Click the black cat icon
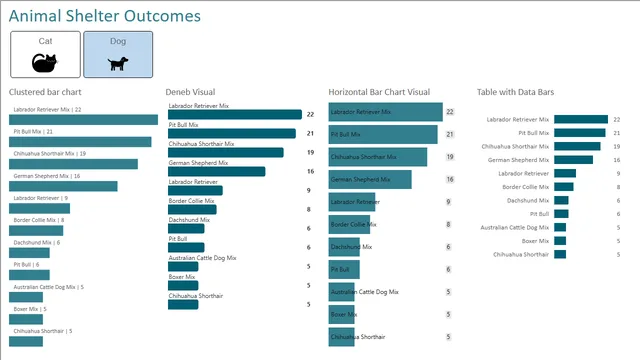 coord(45,63)
